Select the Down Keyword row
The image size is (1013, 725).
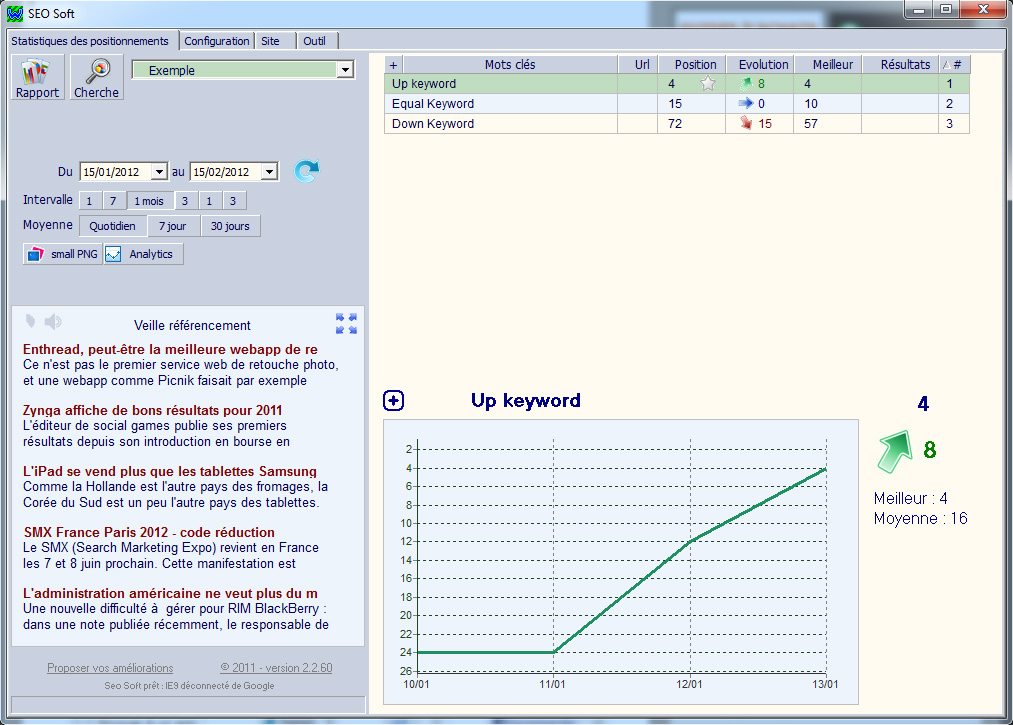[677, 123]
